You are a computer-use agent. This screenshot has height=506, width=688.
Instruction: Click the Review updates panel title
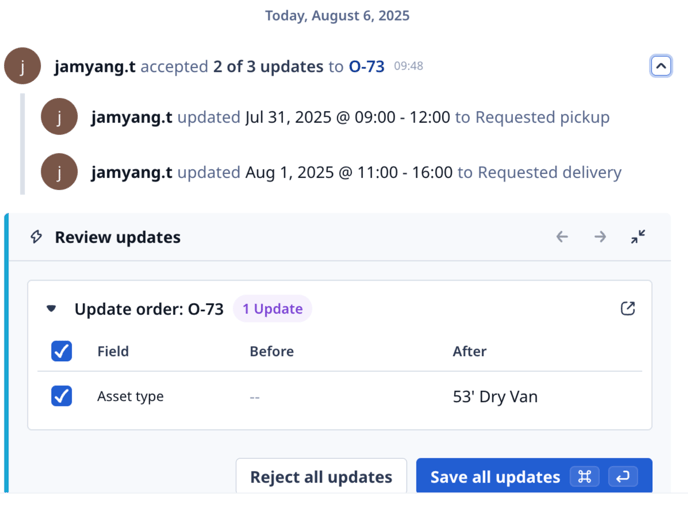click(118, 237)
